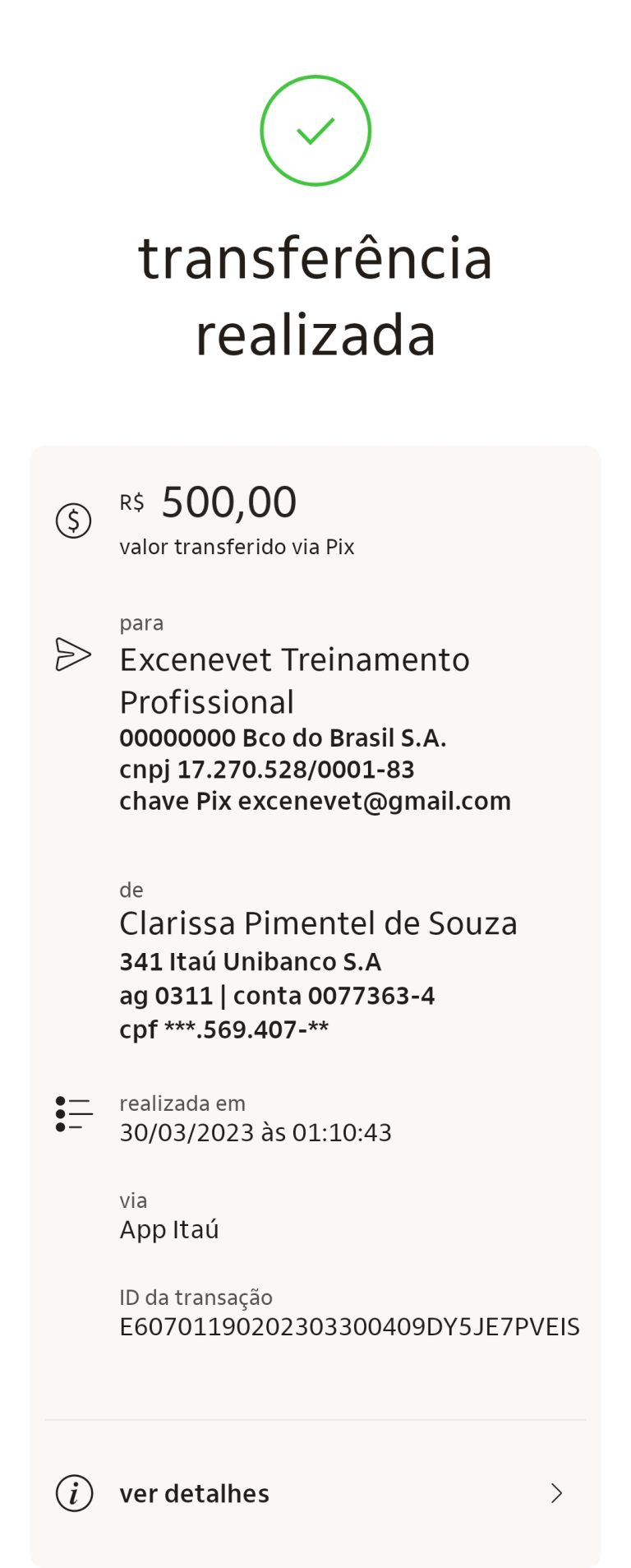Click the 341 Itaú Unibanco S.A line

point(250,962)
